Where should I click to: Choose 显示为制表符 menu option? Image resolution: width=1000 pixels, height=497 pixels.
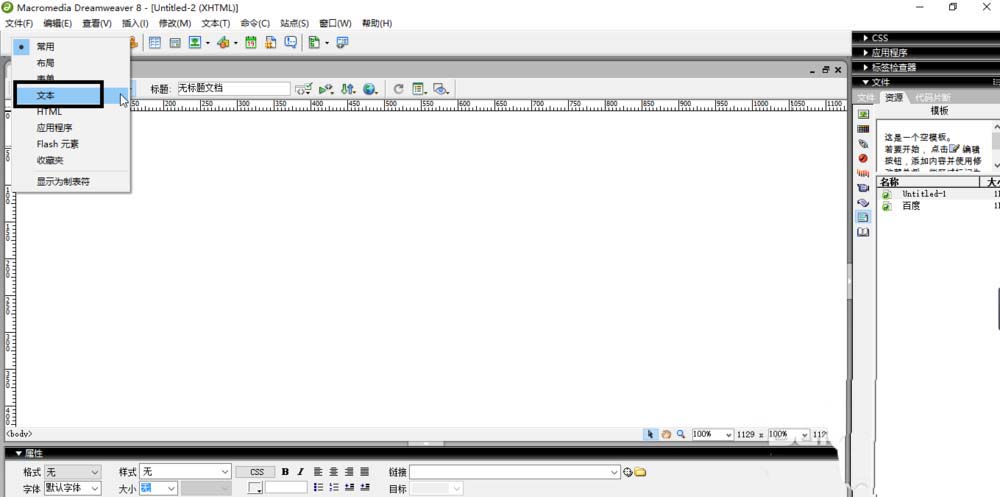(x=63, y=182)
